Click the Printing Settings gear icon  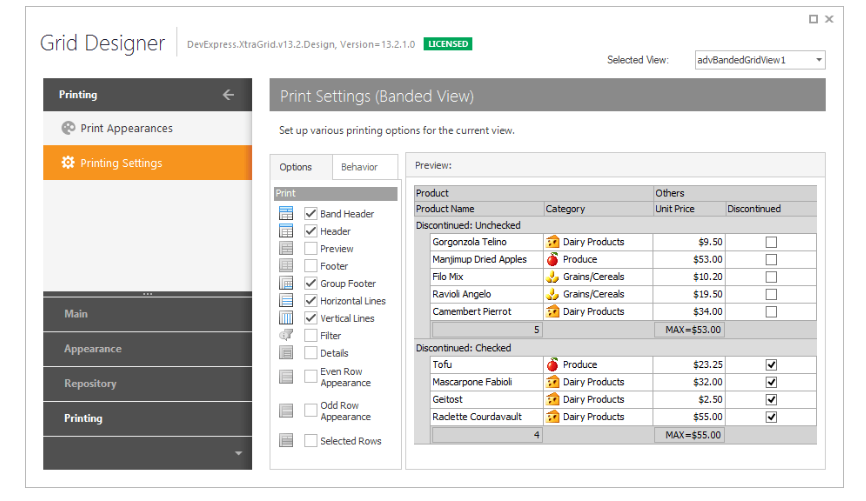point(68,162)
